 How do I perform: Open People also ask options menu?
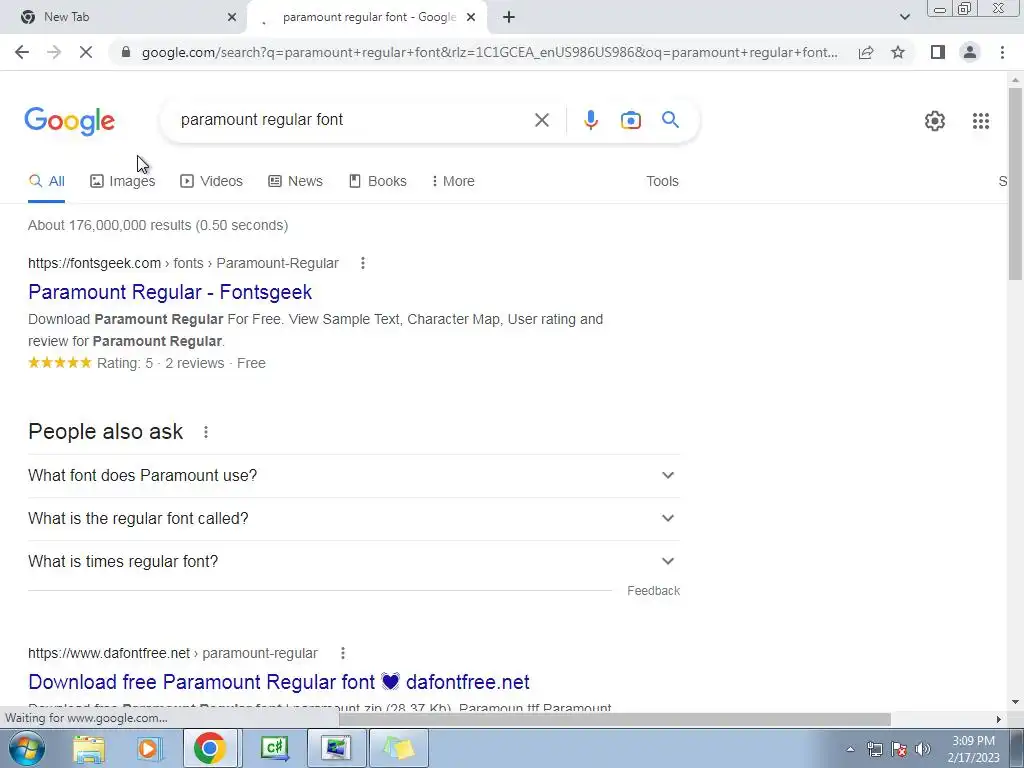[206, 432]
